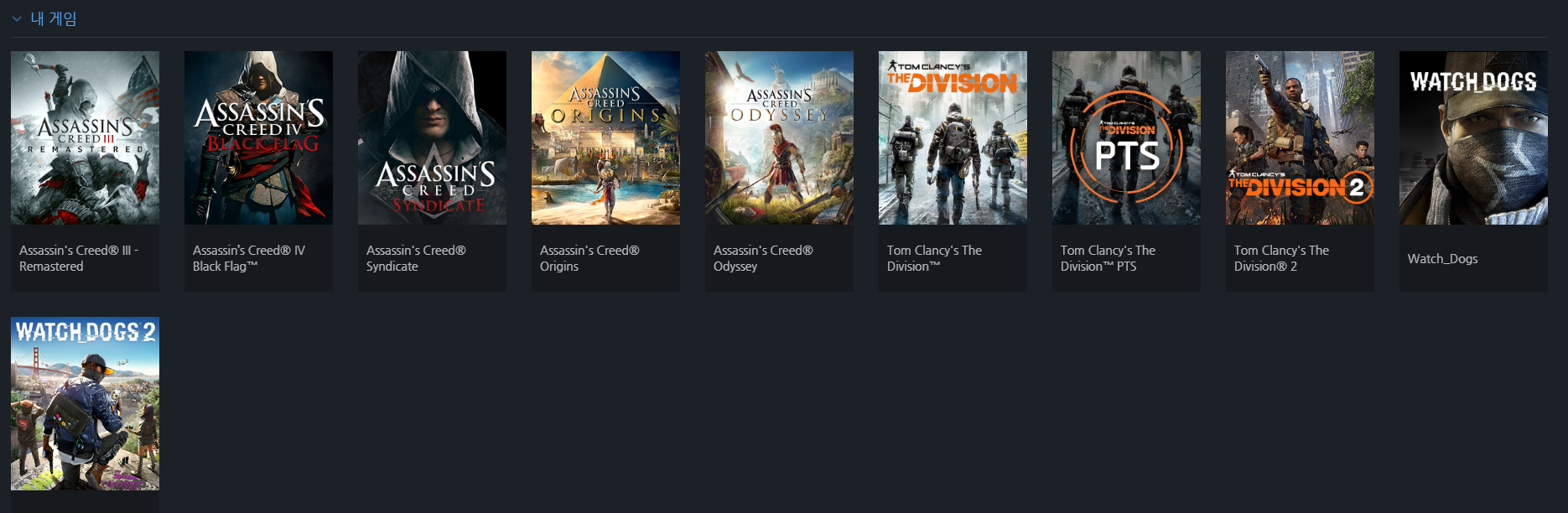Click the Assassin's Creed IV Black Flag title
The image size is (1568, 513).
[249, 258]
